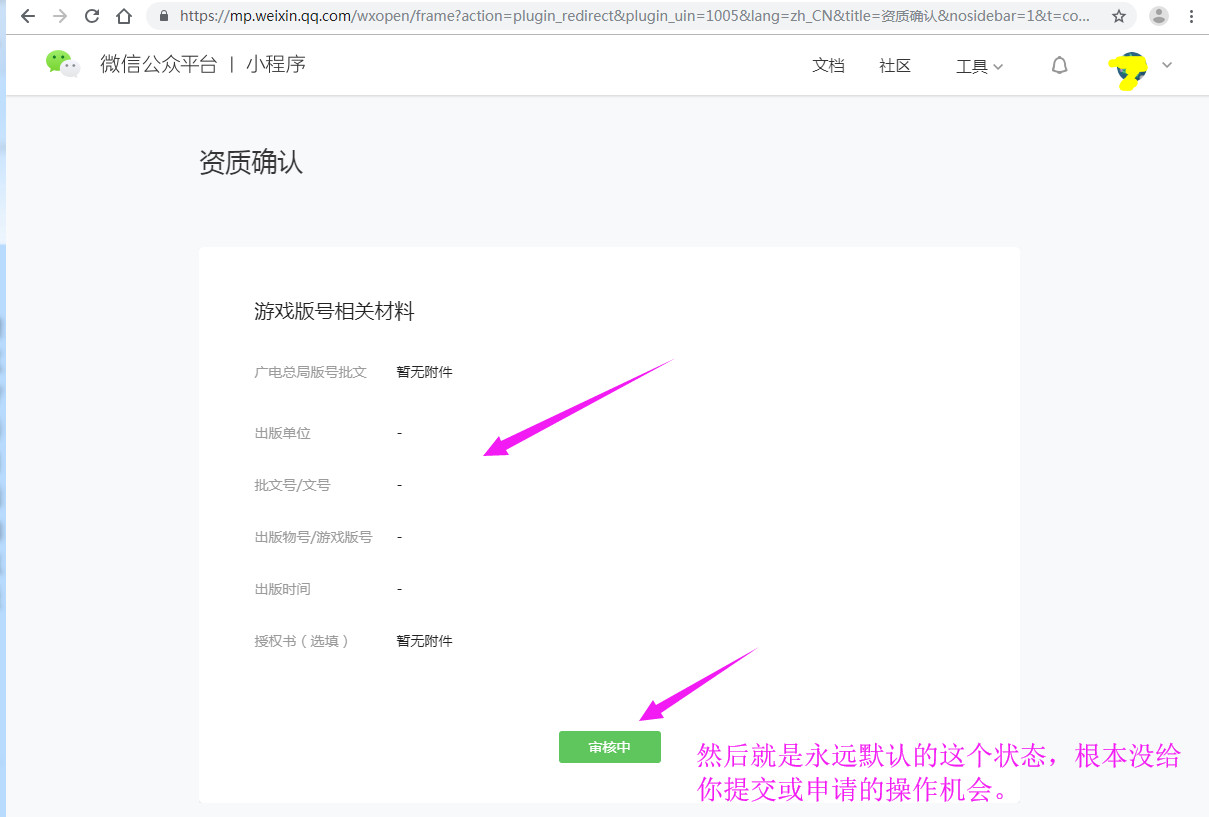
Task: Open the Chrome three-dot menu
Action: coord(1191,16)
